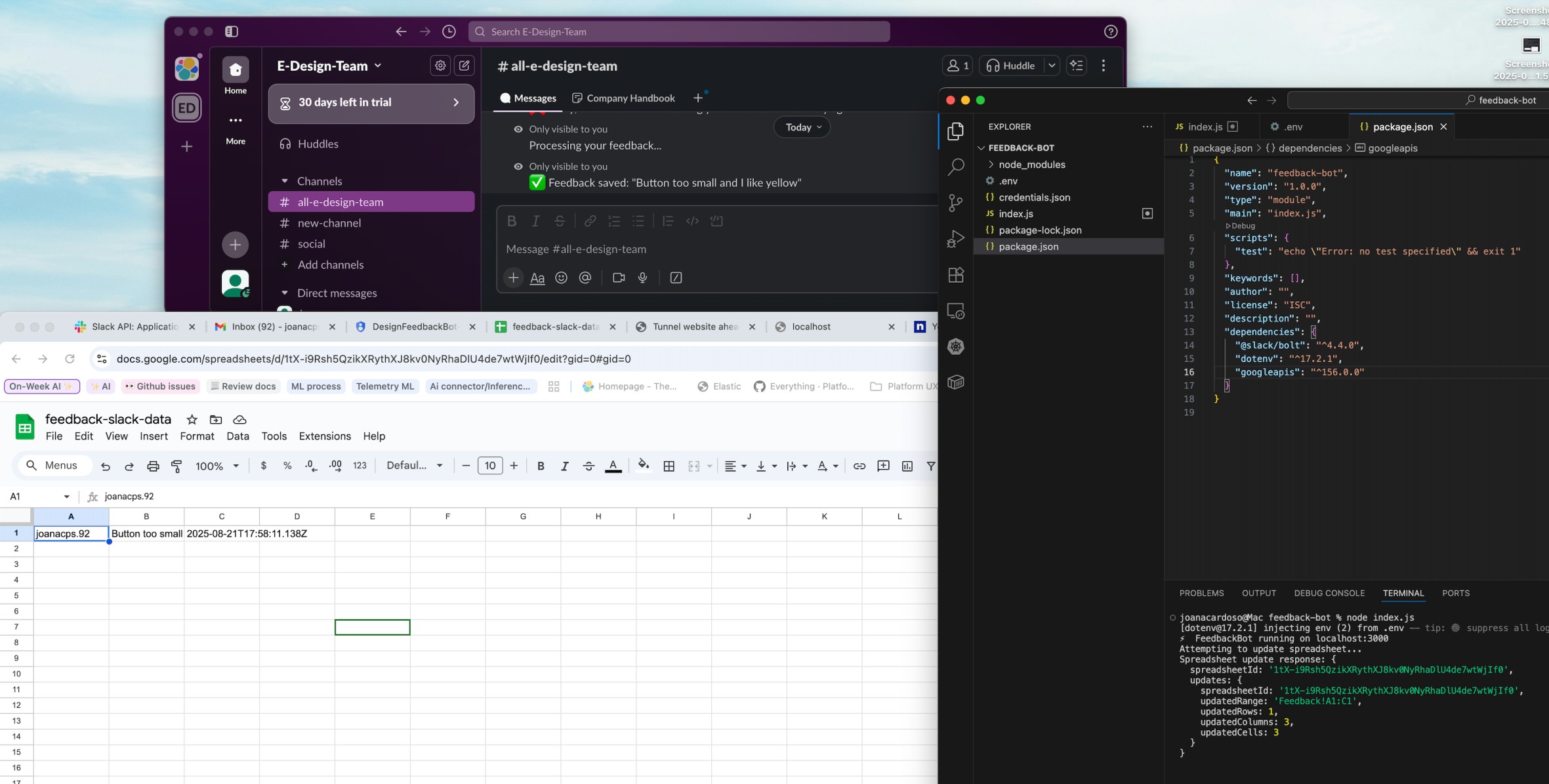Click Slack compose new message icon
The height and width of the screenshot is (784, 1549).
click(x=464, y=66)
